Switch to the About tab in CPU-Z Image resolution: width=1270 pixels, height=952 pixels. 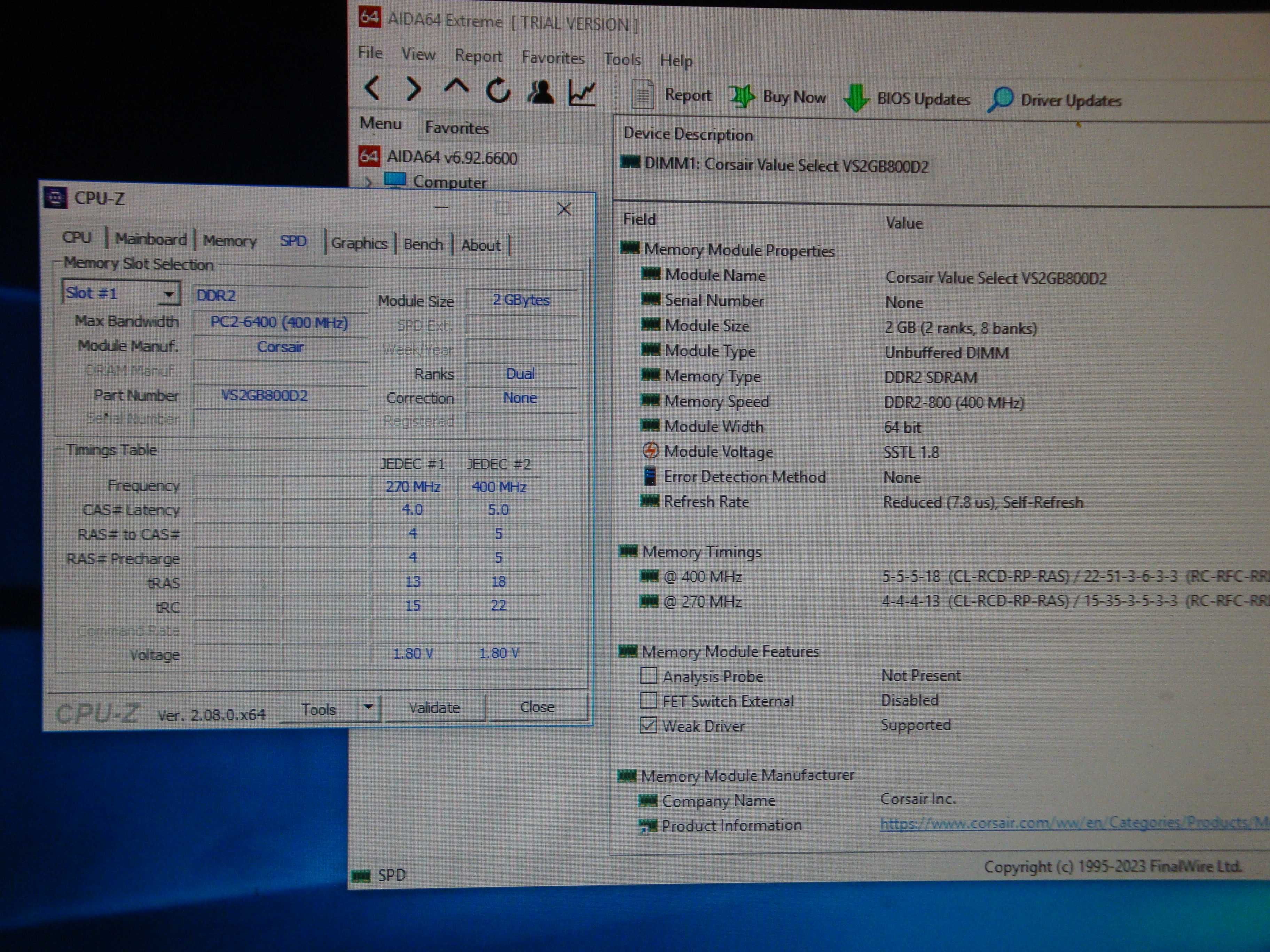pyautogui.click(x=481, y=246)
